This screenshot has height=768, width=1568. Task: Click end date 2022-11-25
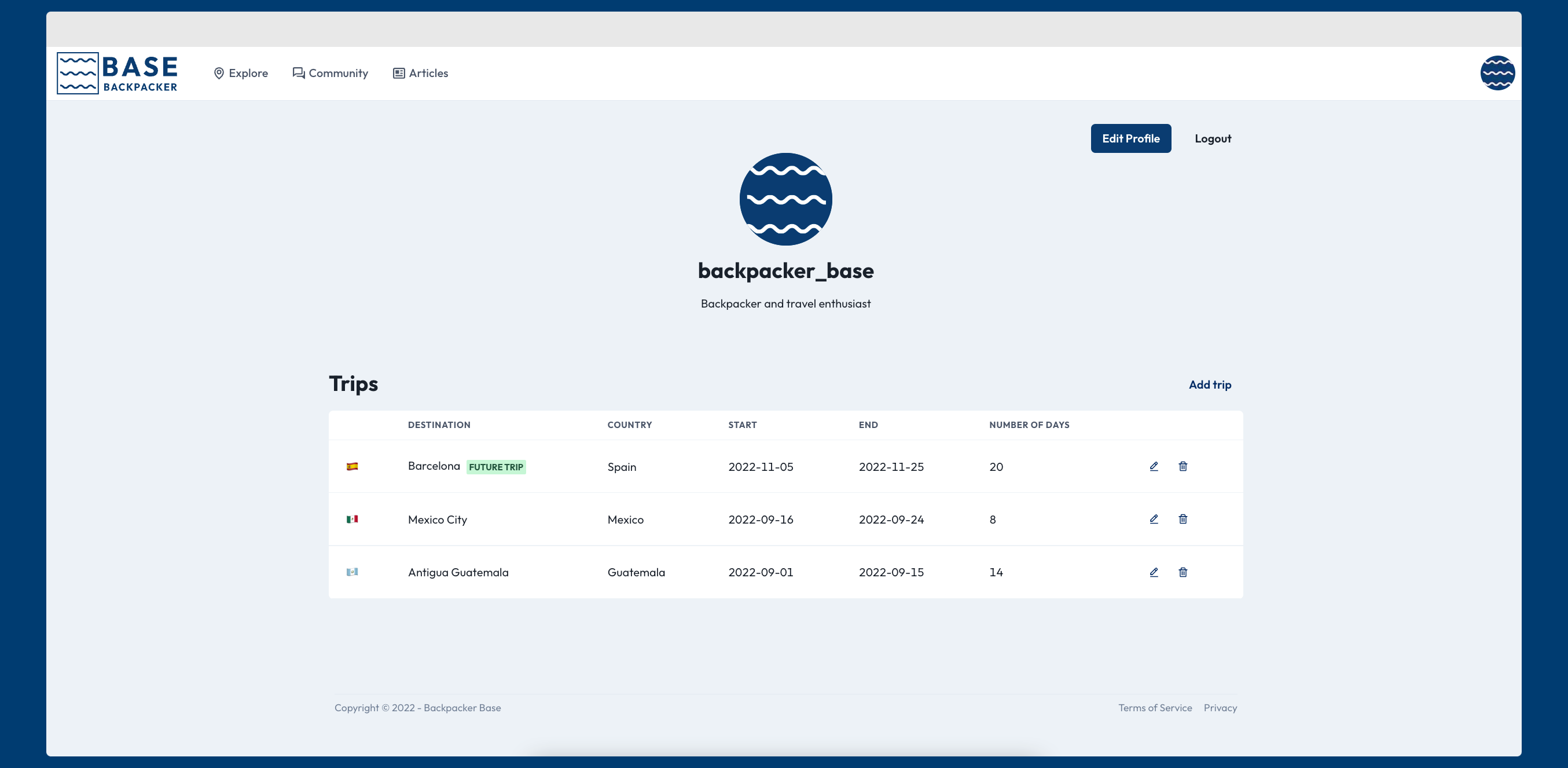[891, 466]
